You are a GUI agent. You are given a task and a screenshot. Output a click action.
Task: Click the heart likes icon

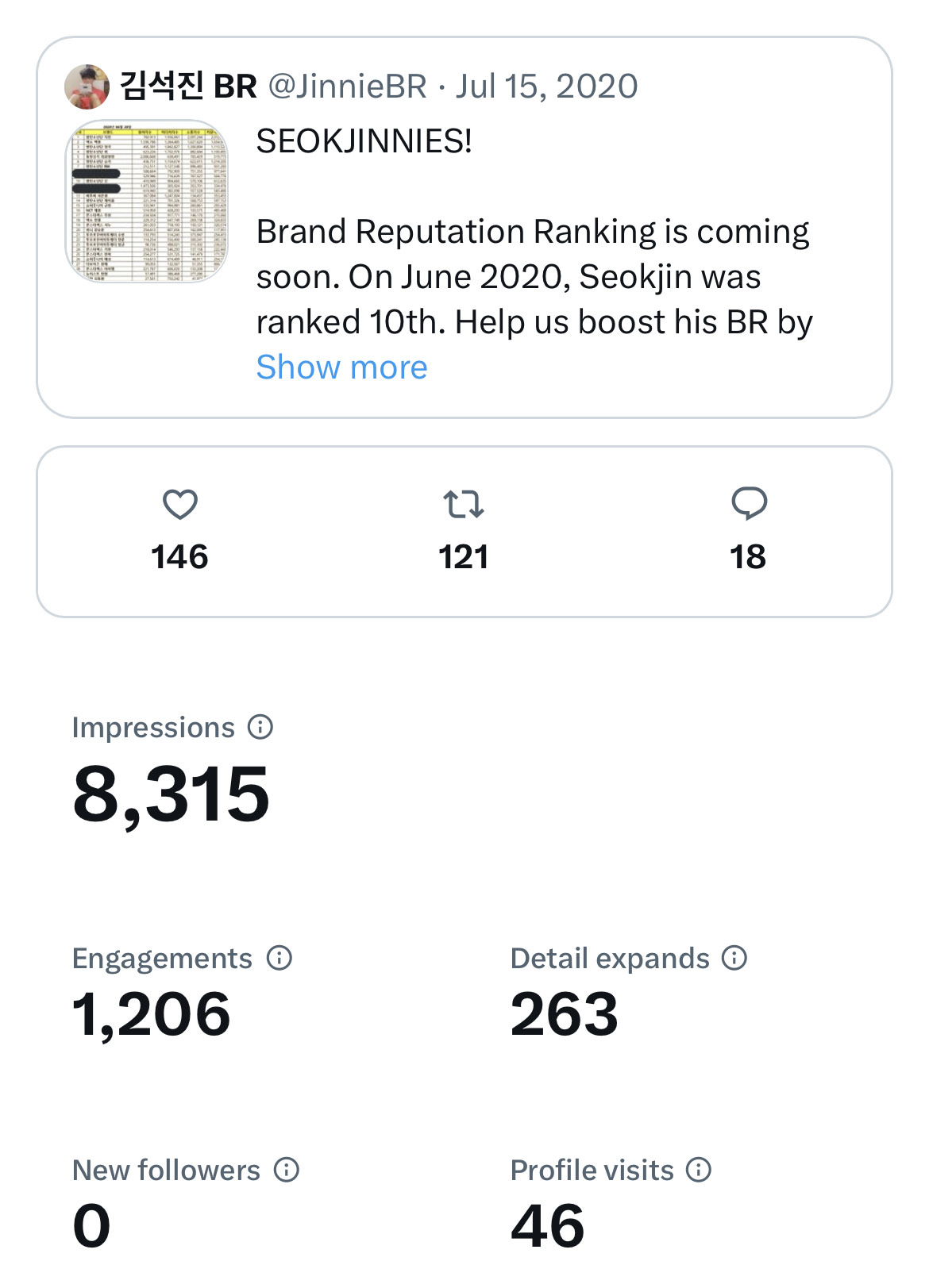pos(180,504)
